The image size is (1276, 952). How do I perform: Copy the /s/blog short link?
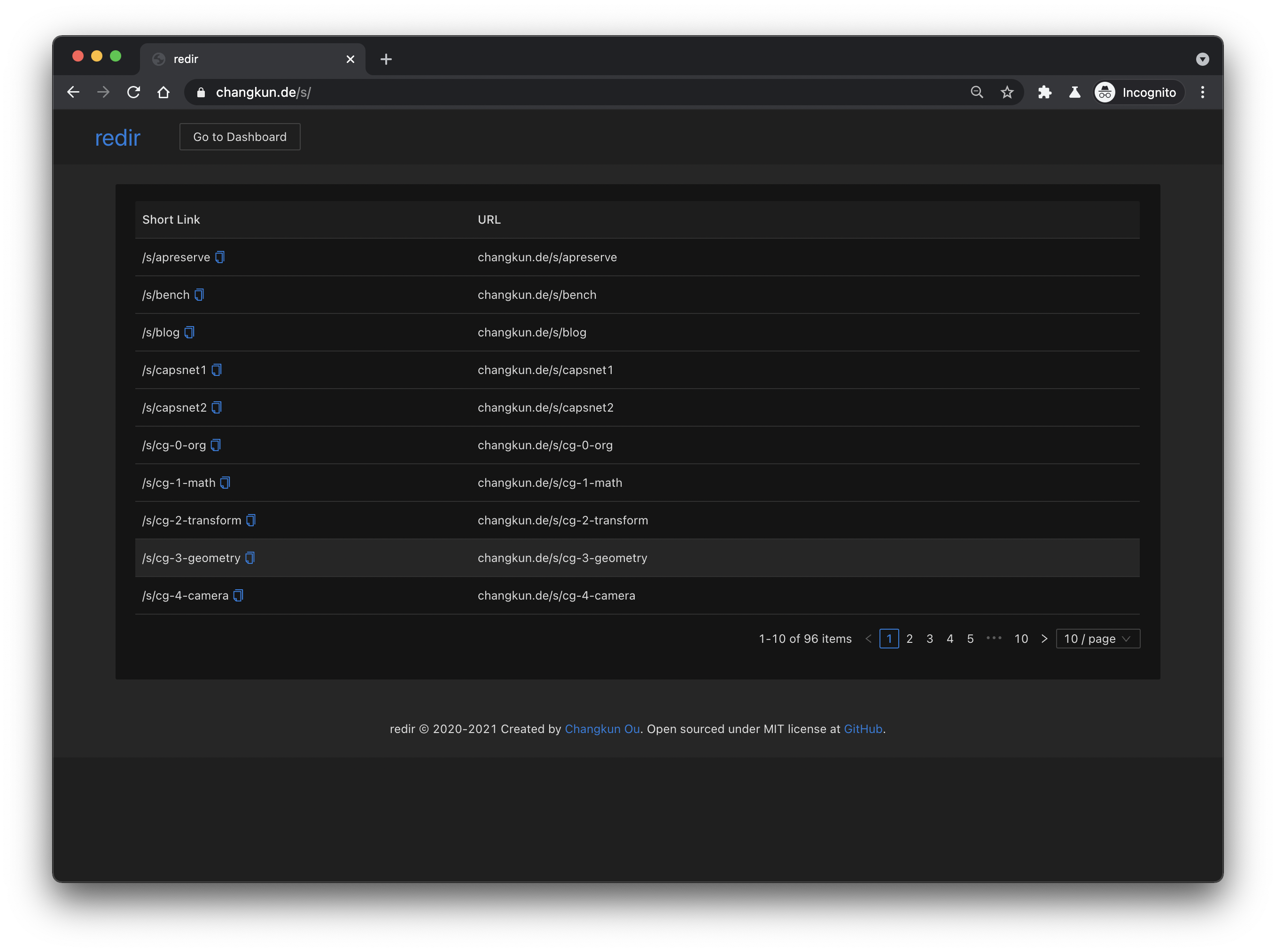189,333
